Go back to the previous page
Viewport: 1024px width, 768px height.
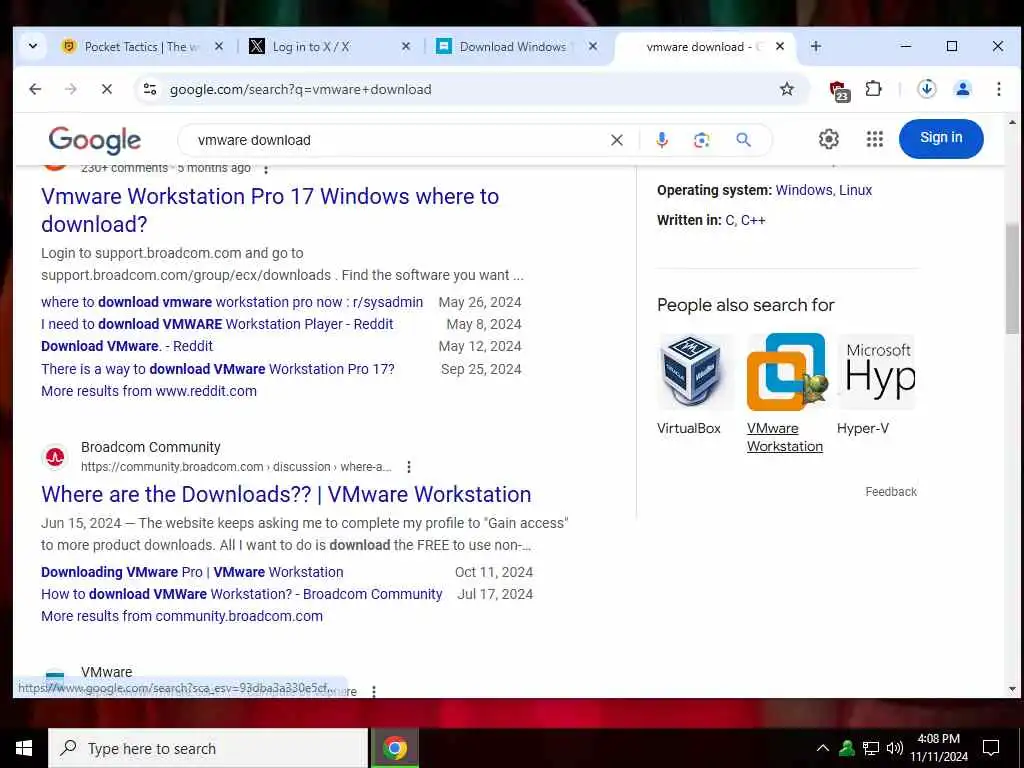pos(35,89)
